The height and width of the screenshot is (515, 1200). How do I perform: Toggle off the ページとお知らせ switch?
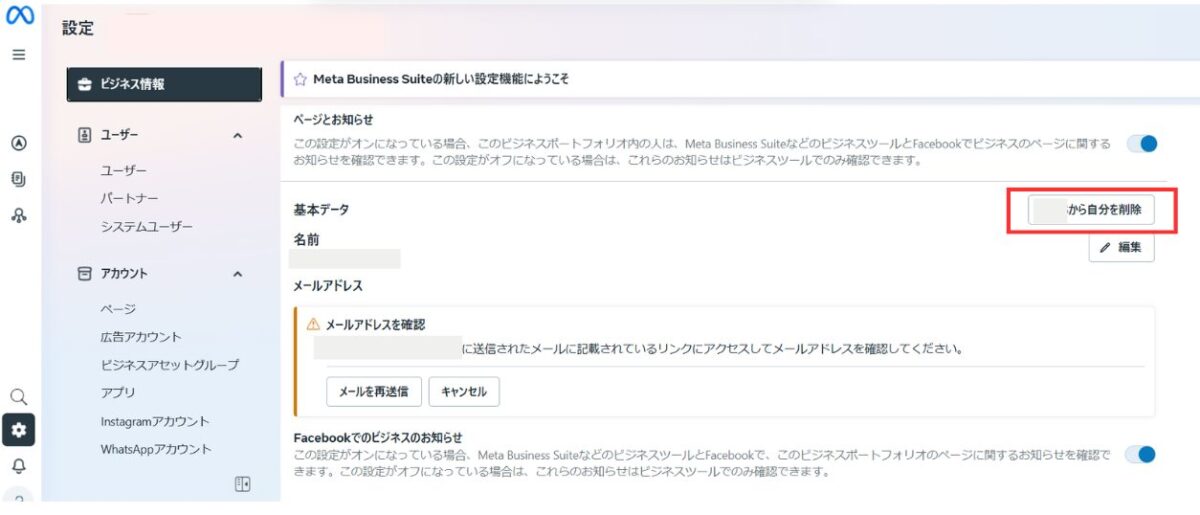1141,143
